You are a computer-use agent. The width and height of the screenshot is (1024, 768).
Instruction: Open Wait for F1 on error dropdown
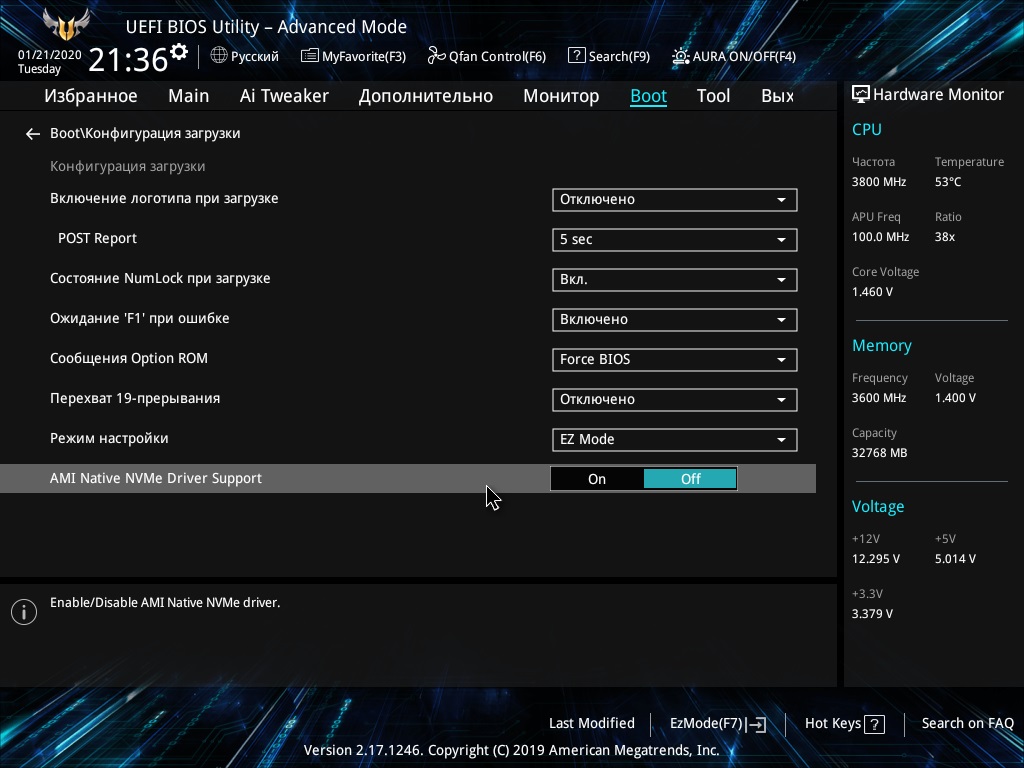675,319
